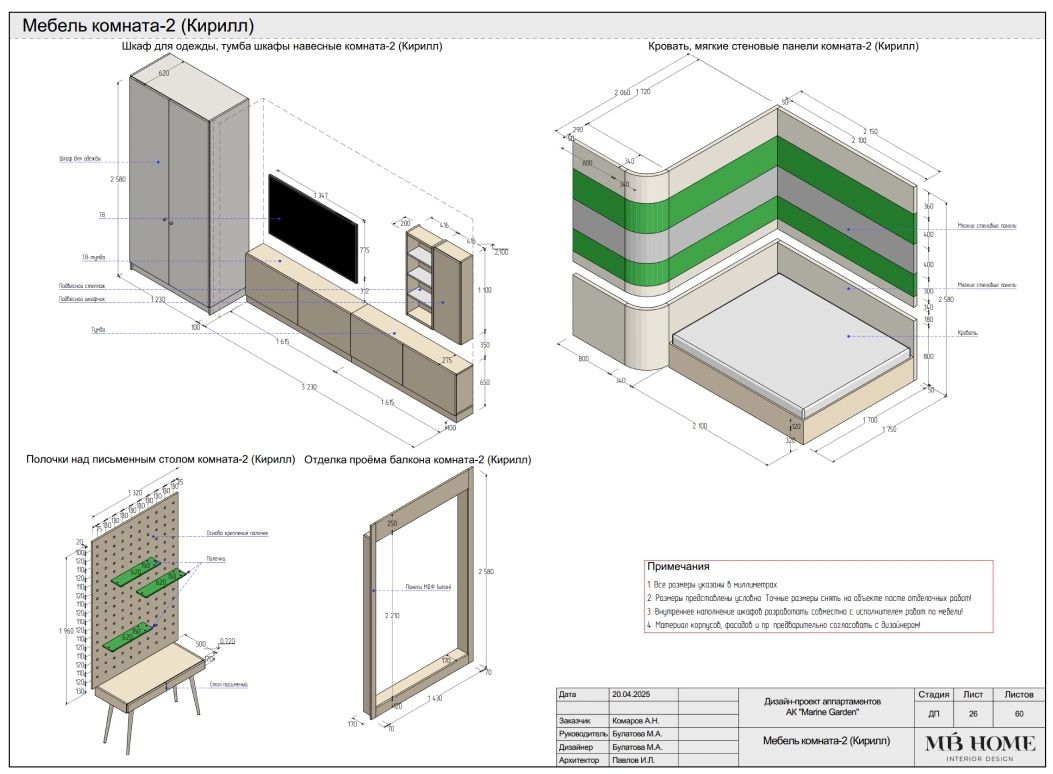
Task: Click the 500 desk depth dimension
Action: (x=200, y=644)
